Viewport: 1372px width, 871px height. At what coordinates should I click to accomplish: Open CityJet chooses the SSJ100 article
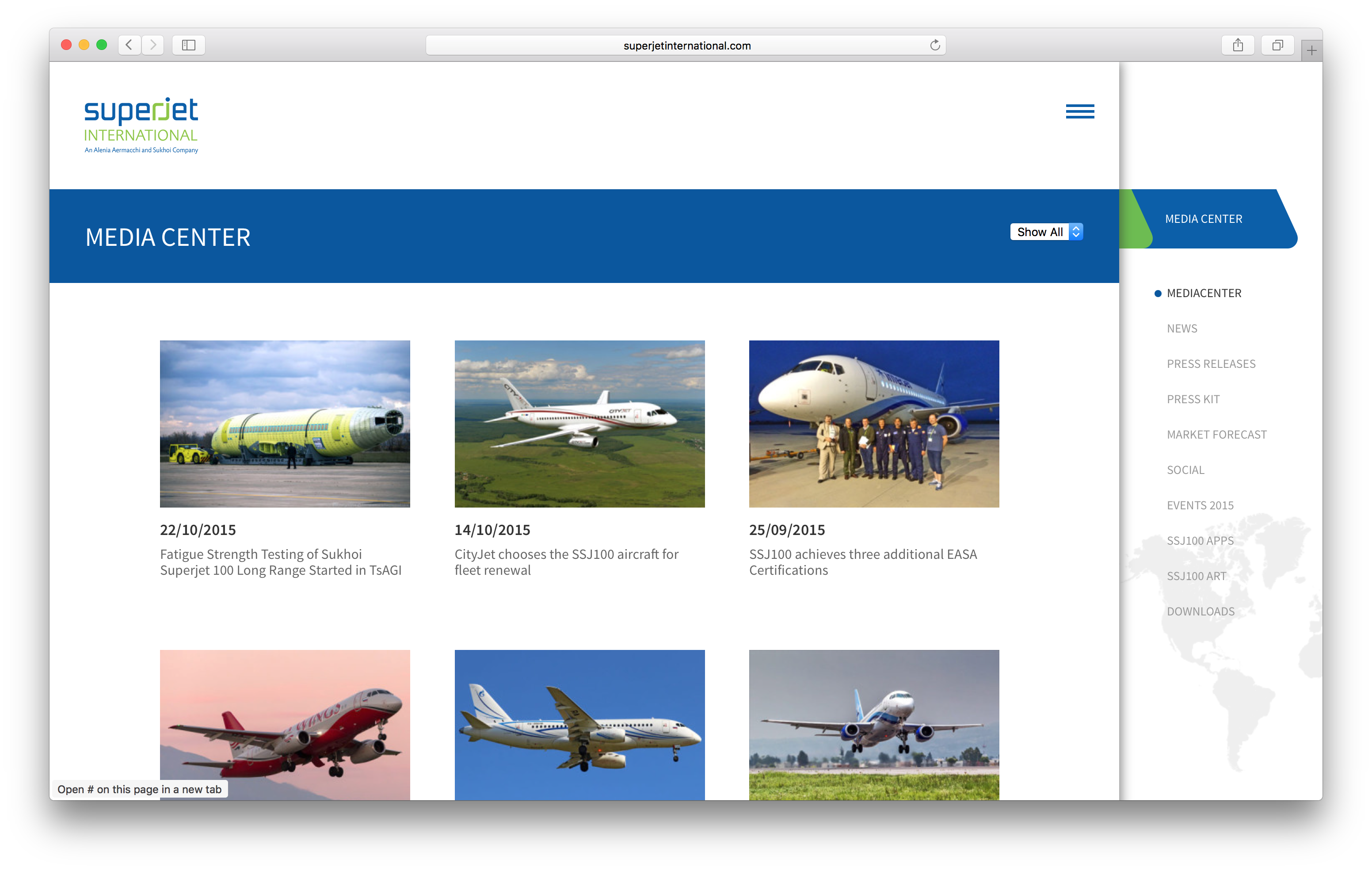tap(566, 562)
